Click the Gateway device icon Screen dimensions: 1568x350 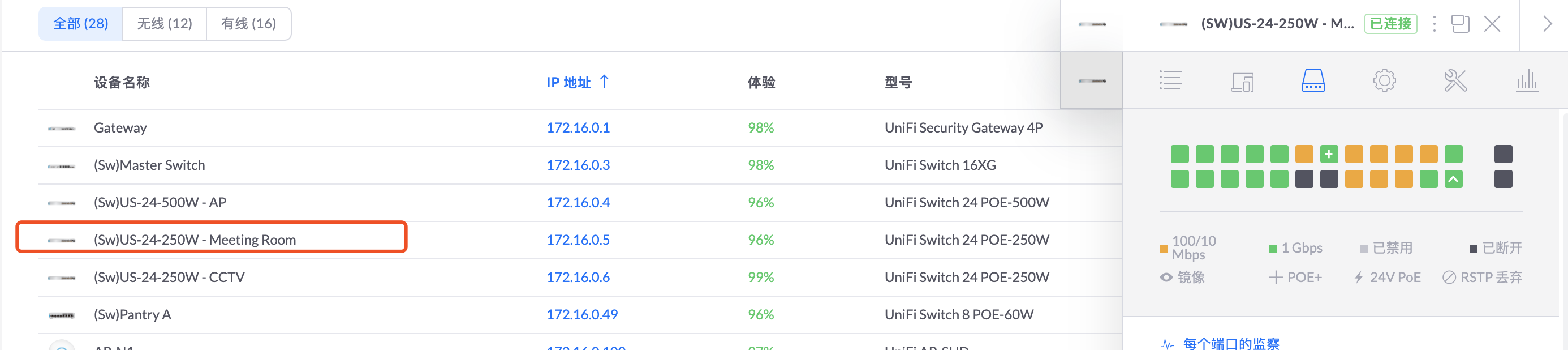pos(62,128)
